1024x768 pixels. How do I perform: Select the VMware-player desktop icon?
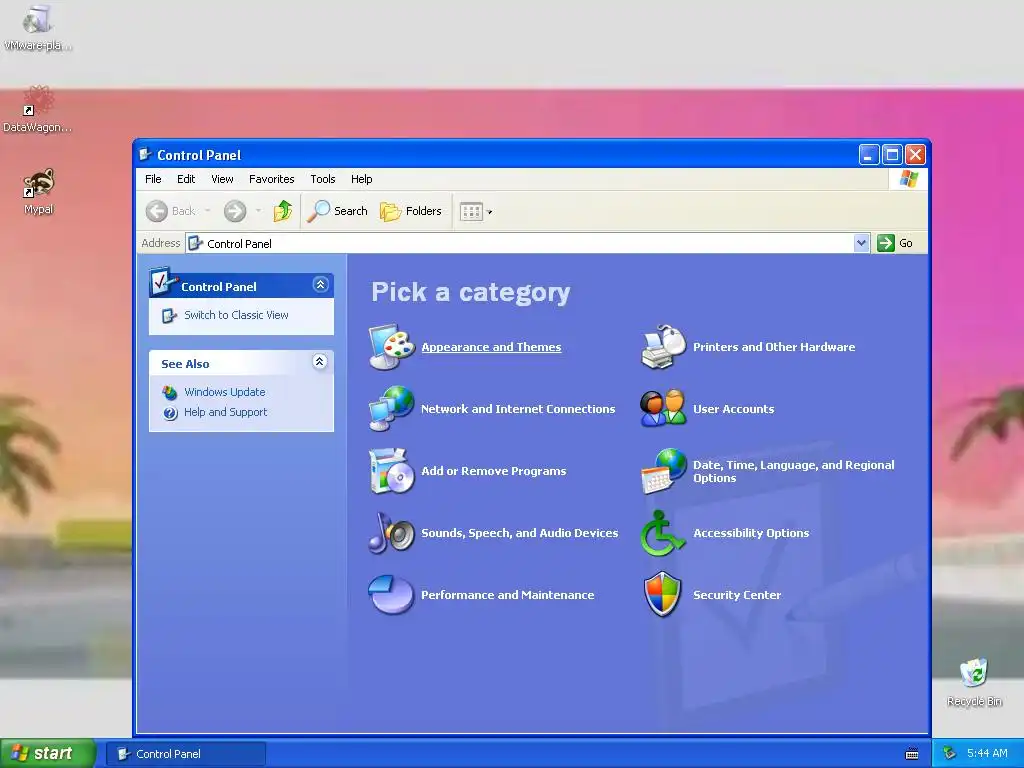[37, 28]
